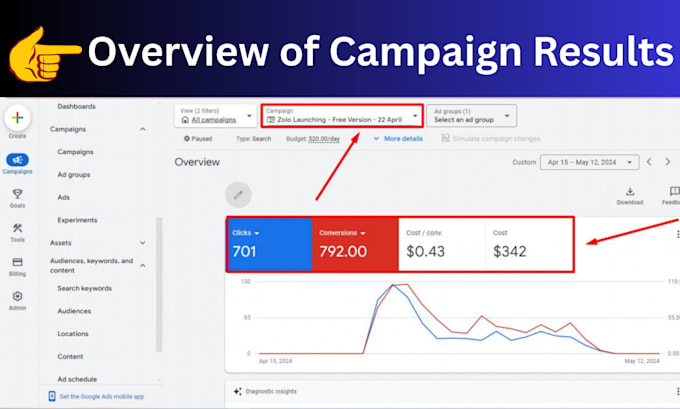Open the Select an ad group dropdown
The width and height of the screenshot is (680, 409).
coord(471,116)
